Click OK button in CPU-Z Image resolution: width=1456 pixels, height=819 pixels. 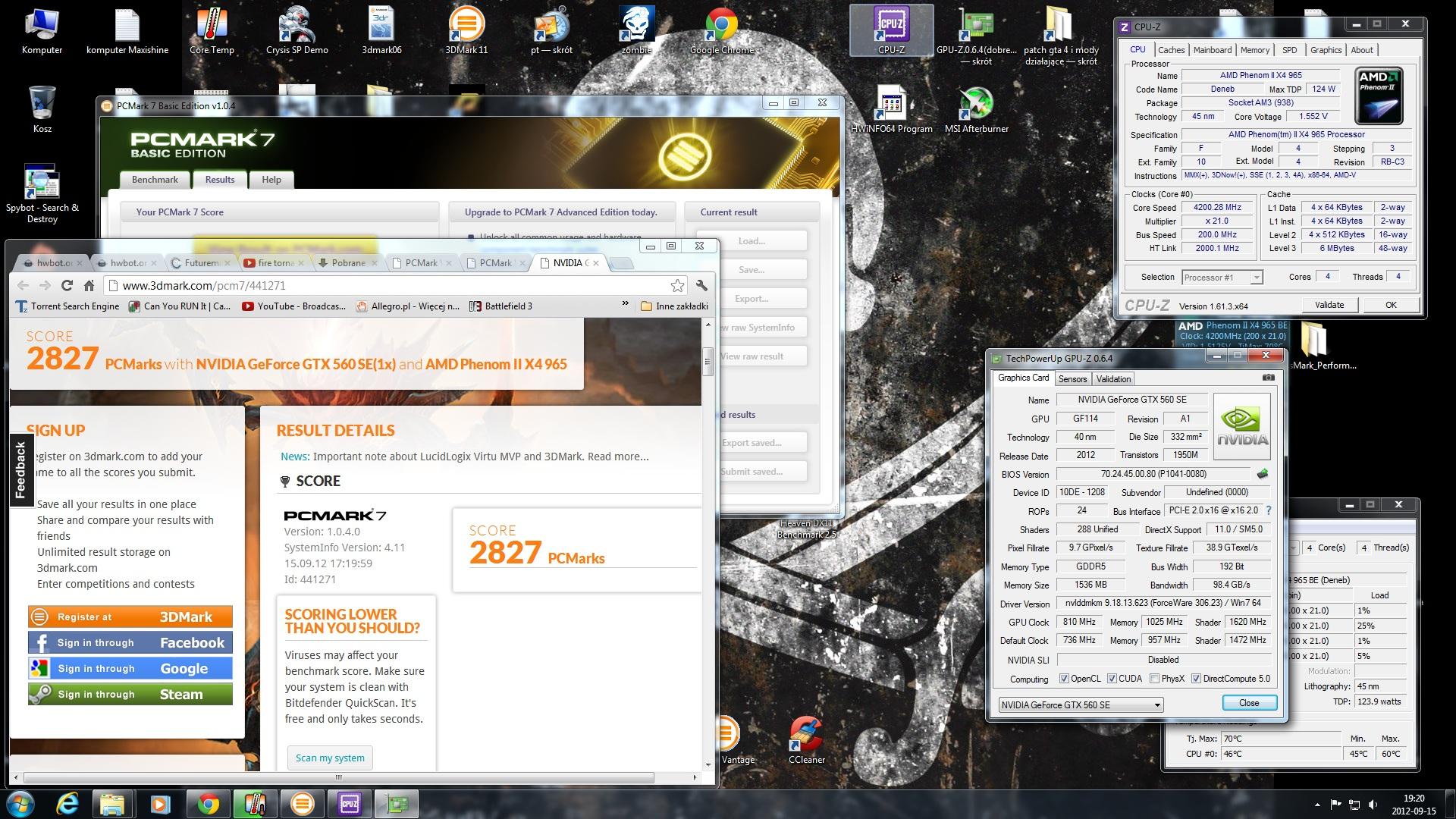tap(1391, 305)
